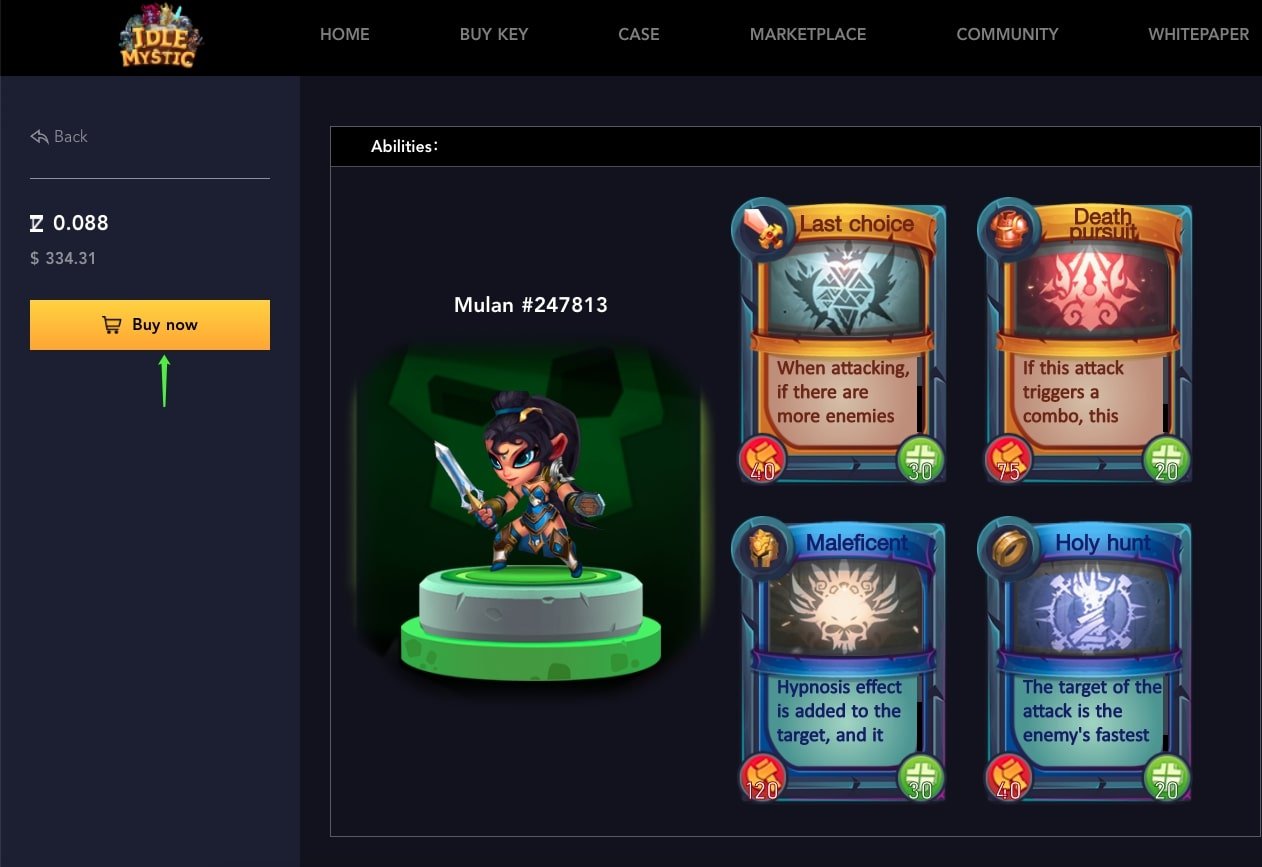Click the red attack badge showing 75
1262x867 pixels.
click(1008, 460)
